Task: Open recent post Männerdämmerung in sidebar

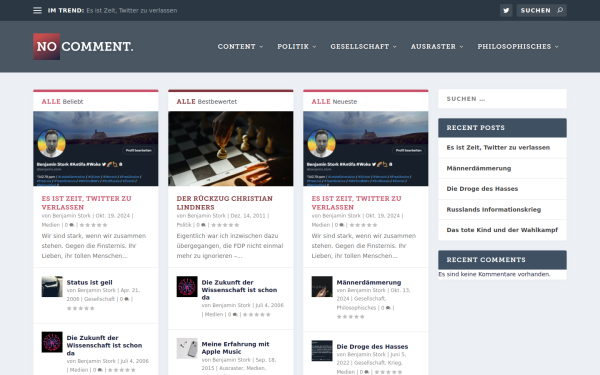Action: [x=479, y=168]
